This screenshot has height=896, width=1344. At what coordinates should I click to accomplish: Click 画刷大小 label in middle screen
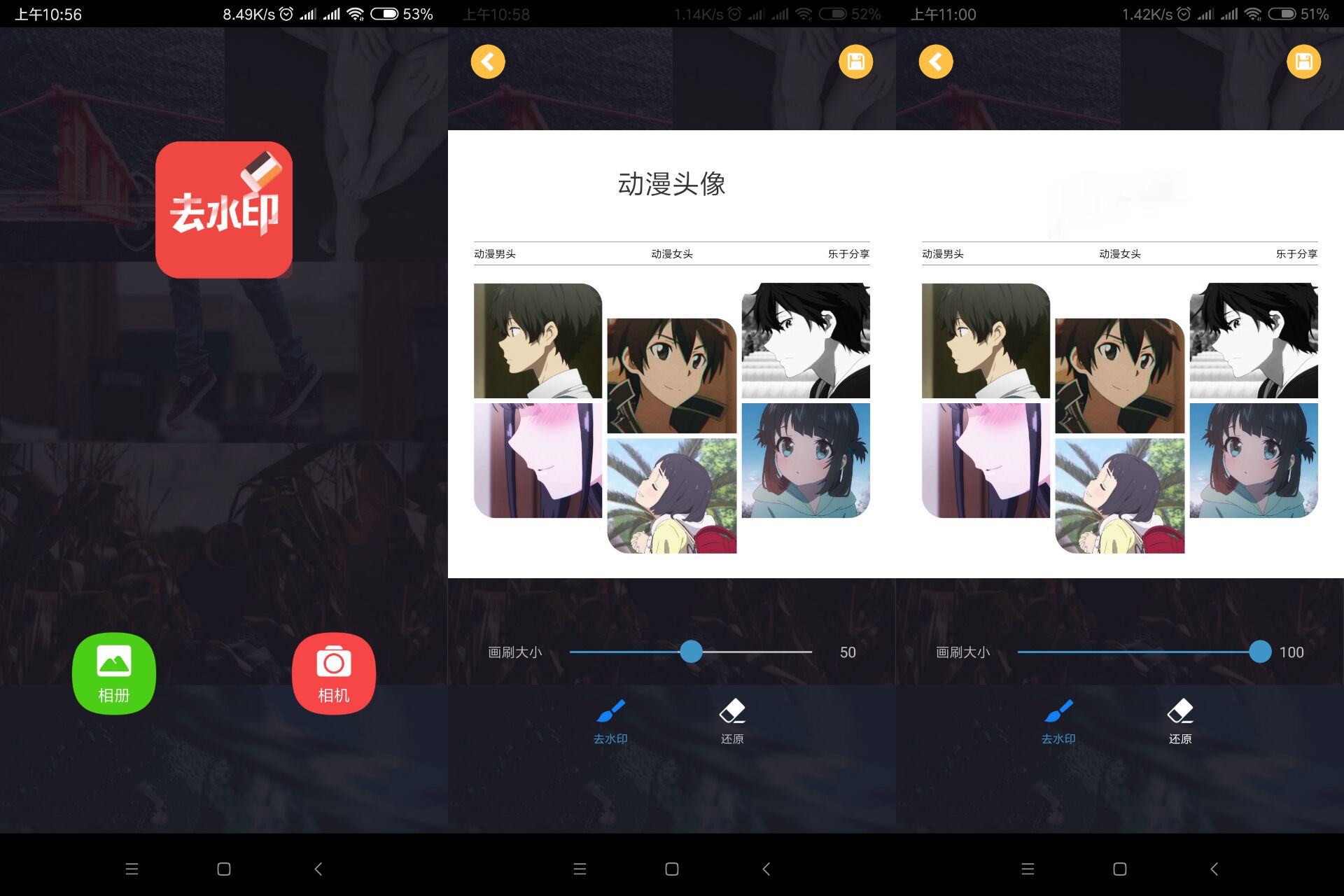[515, 652]
